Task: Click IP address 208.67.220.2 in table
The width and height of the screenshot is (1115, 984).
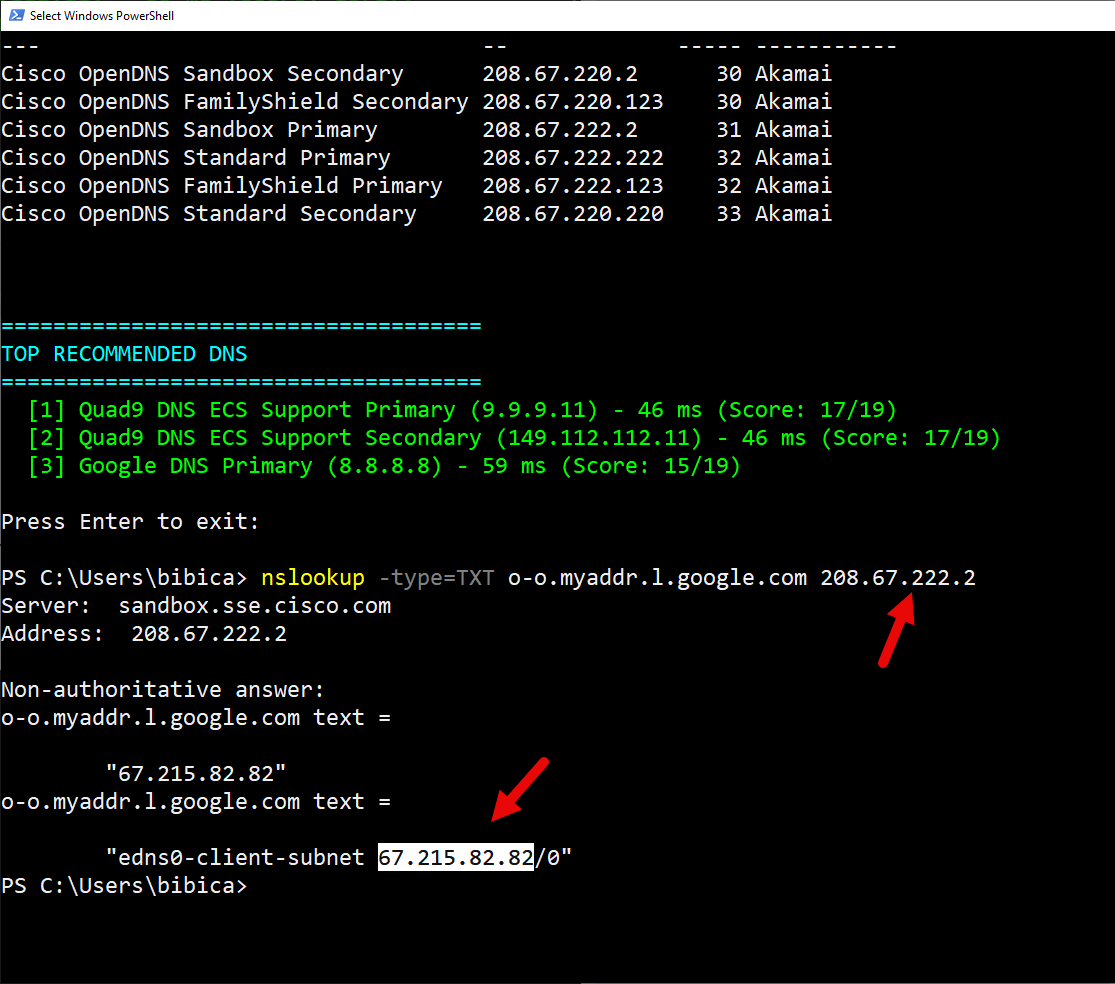Action: click(560, 74)
